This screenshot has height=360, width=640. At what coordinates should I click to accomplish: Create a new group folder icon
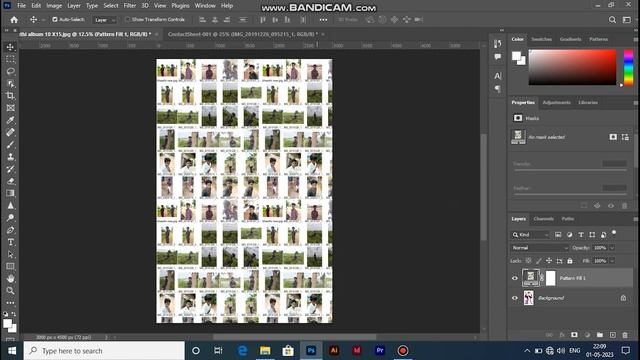tap(600, 335)
